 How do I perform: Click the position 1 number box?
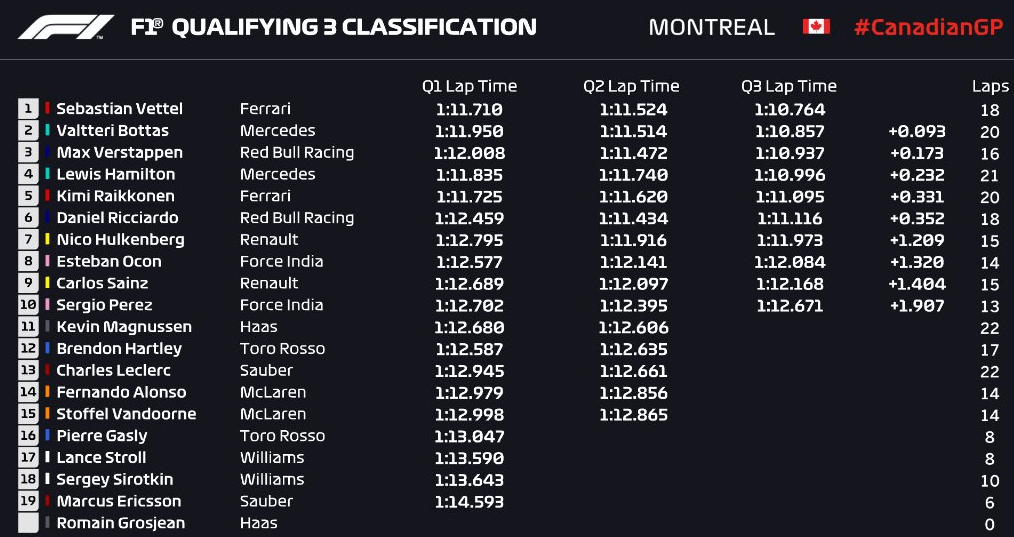[x=28, y=109]
